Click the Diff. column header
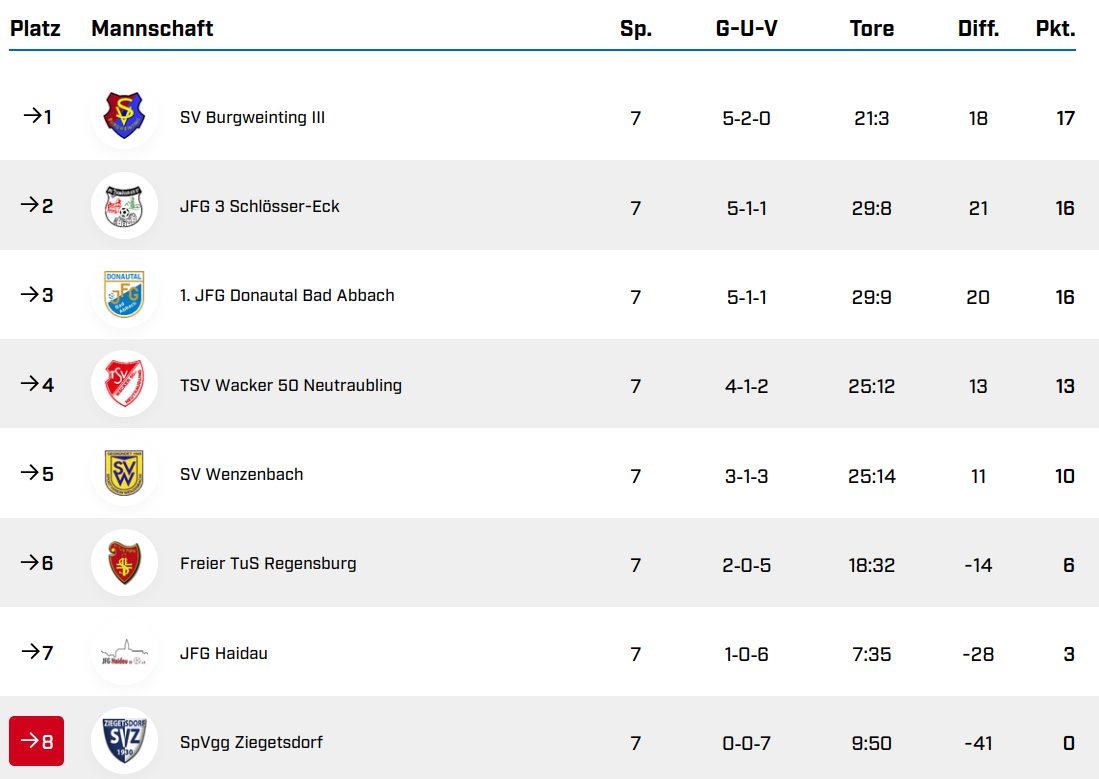This screenshot has width=1099, height=779. (978, 29)
